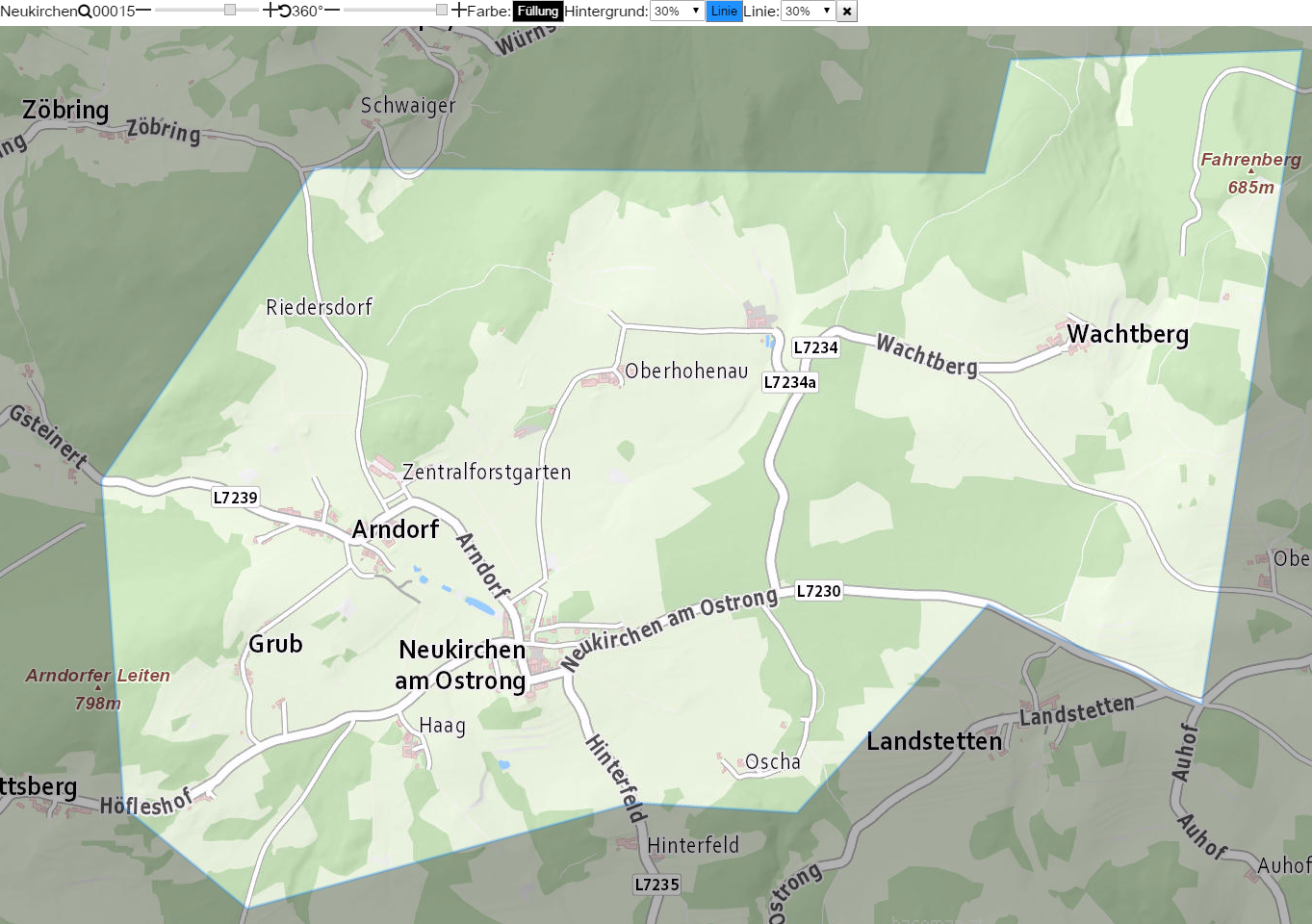This screenshot has height=924, width=1312.
Task: Decrease rotation with the minus icon
Action: pyautogui.click(x=332, y=11)
